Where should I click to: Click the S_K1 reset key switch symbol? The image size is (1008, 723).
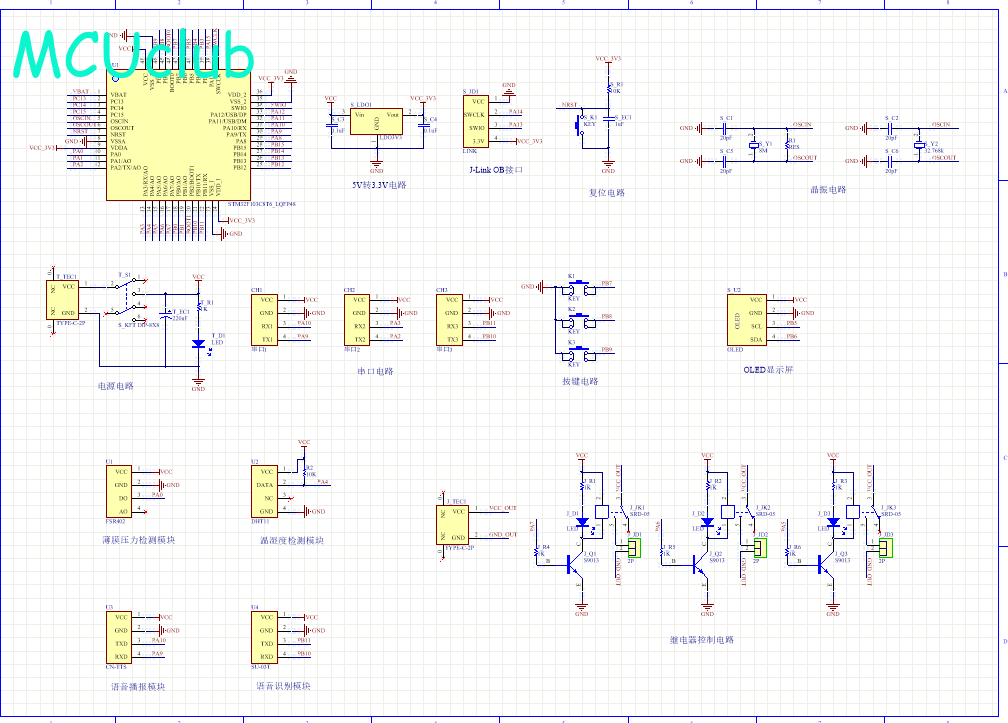pos(580,125)
